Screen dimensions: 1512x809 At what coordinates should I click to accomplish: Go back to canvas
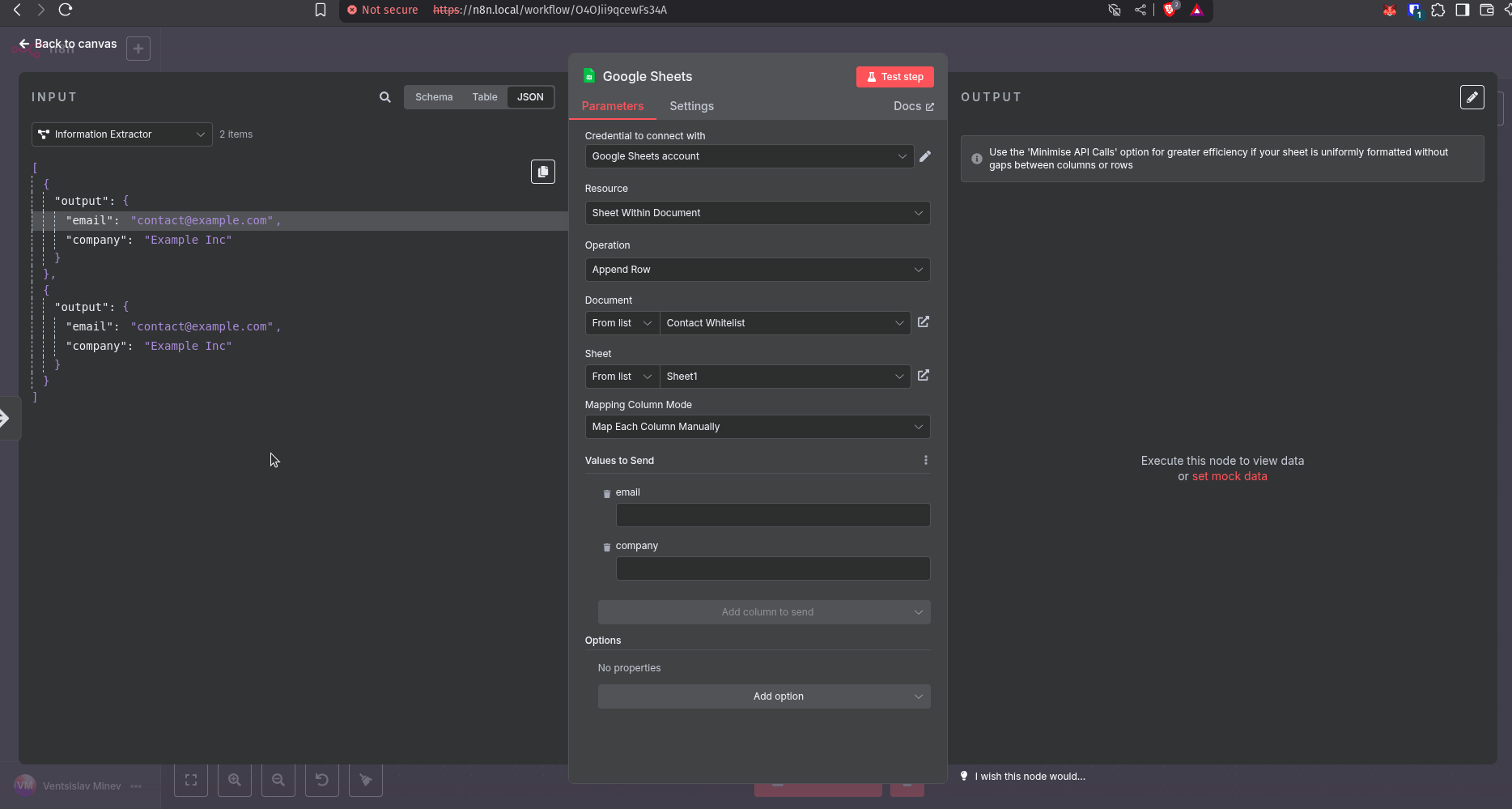pyautogui.click(x=68, y=44)
